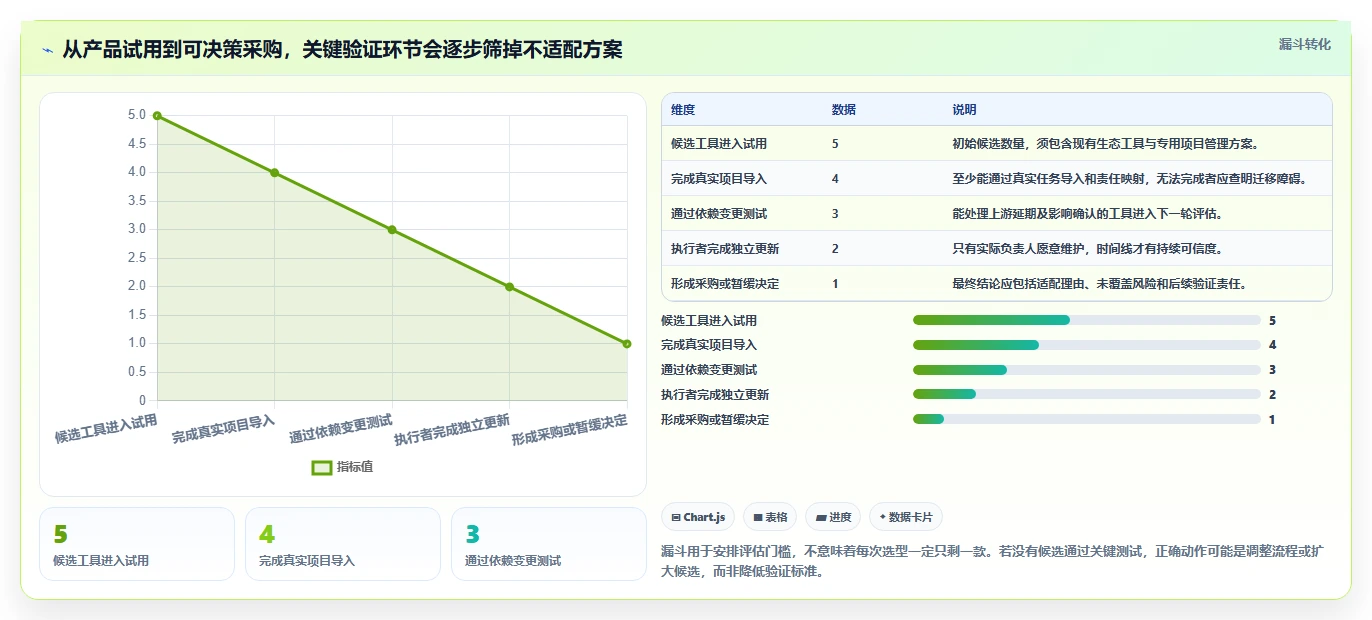Click the progress bar for 候选工具进入试用
1372x620 pixels.
point(1086,320)
